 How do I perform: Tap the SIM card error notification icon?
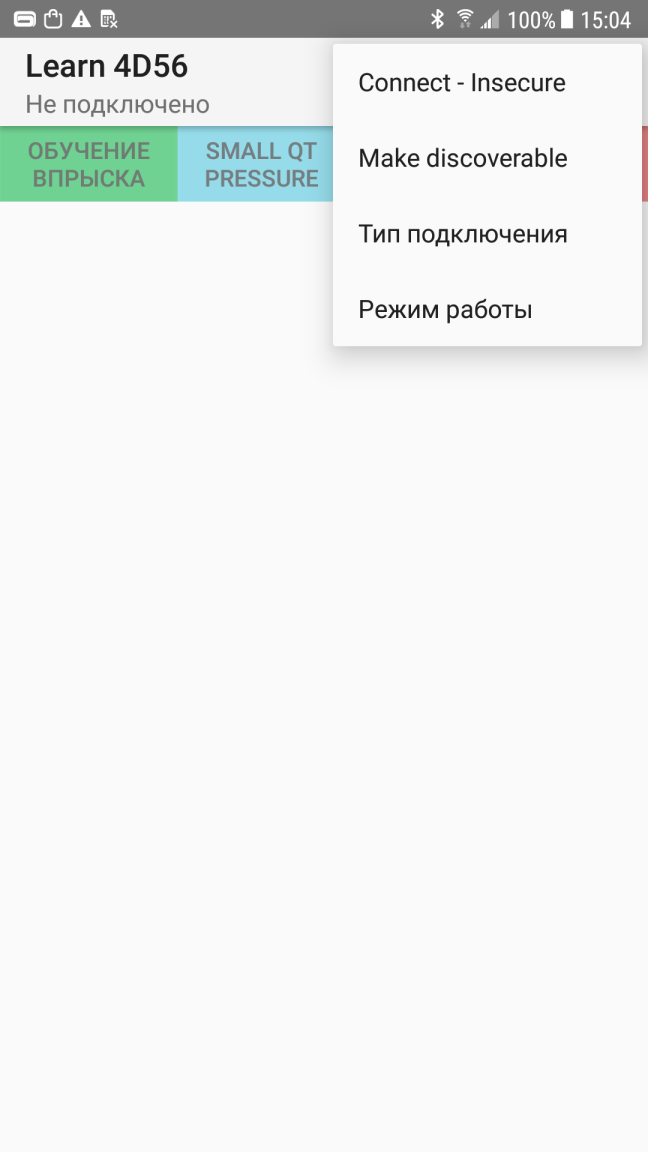coord(109,20)
